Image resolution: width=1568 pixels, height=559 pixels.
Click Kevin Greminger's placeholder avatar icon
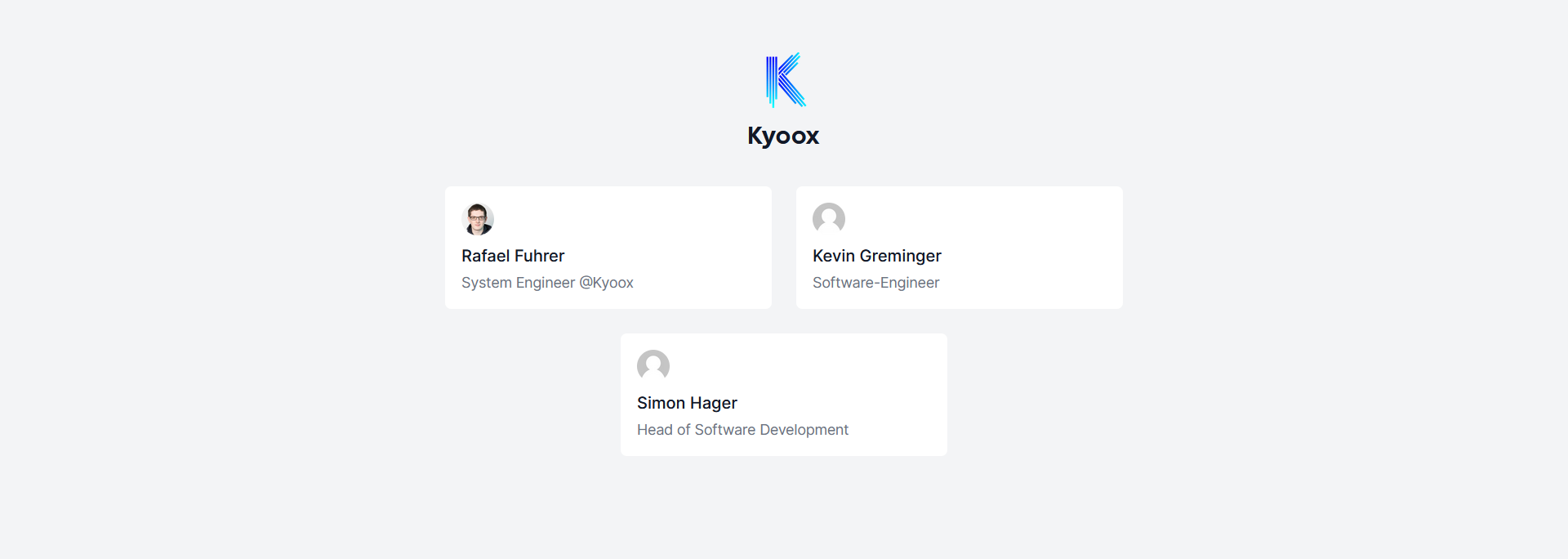(829, 219)
